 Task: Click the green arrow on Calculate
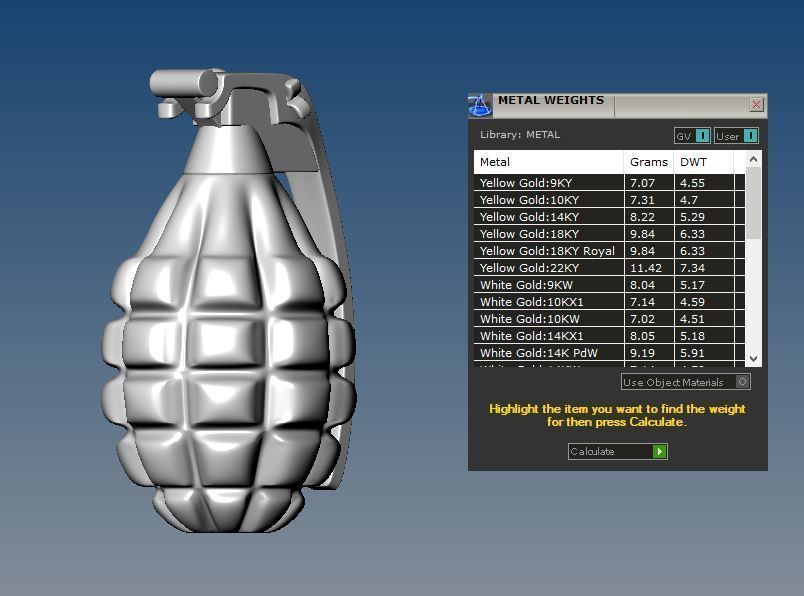click(x=659, y=451)
